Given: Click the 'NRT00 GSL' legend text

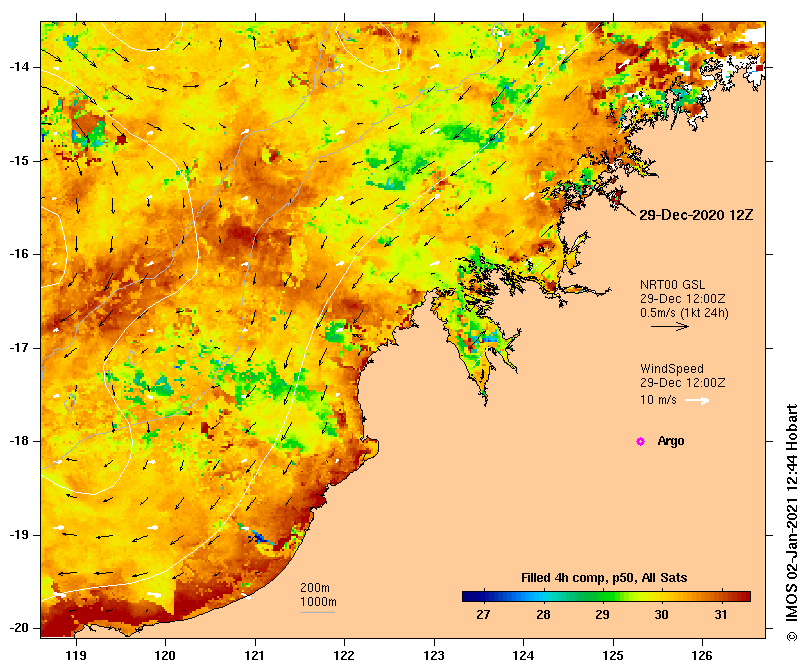Looking at the screenshot, I should click(672, 285).
